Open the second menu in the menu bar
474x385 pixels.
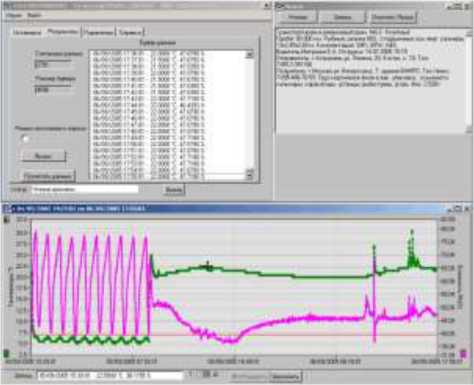(x=34, y=15)
